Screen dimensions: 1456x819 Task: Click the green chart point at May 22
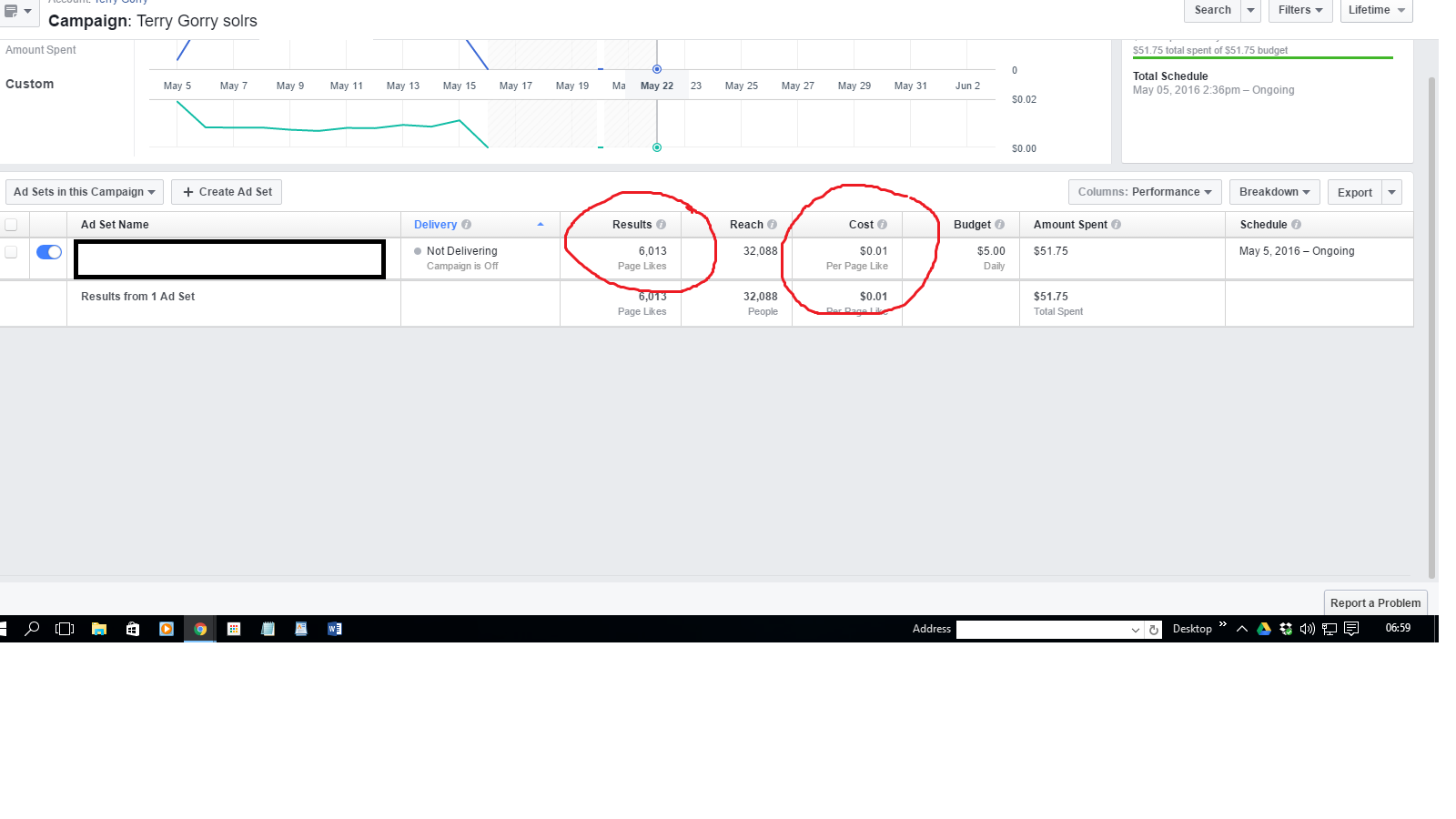[657, 147]
